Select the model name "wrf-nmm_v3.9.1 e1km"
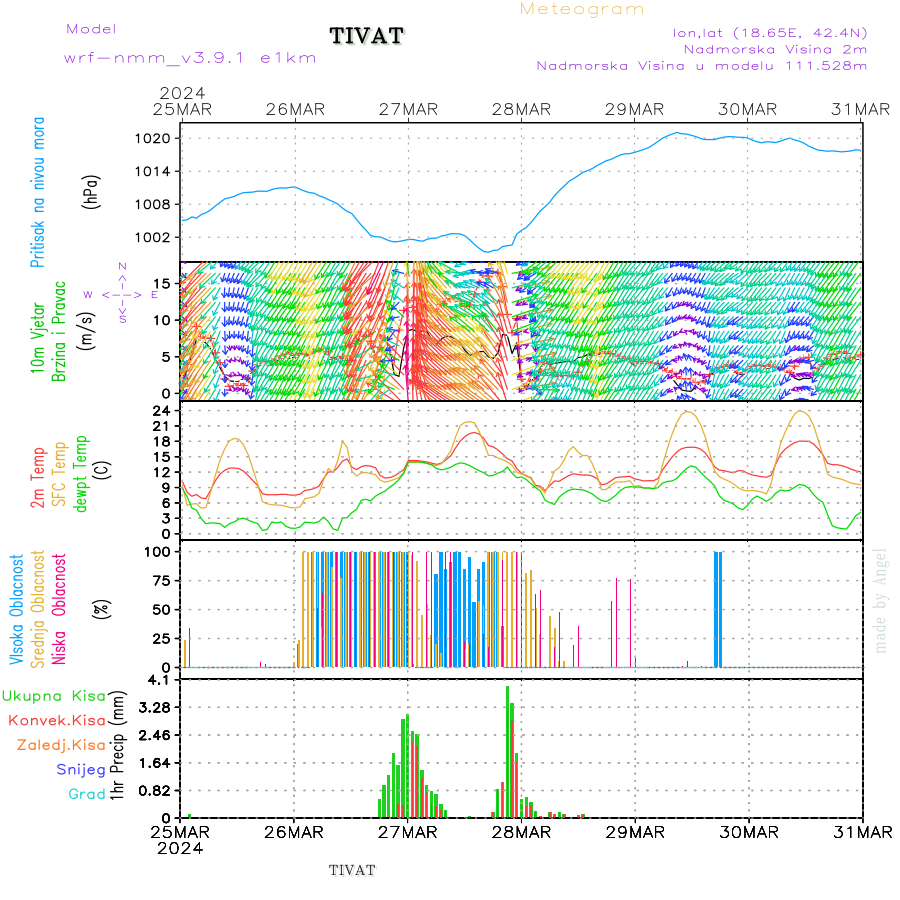The image size is (900, 900). [190, 58]
